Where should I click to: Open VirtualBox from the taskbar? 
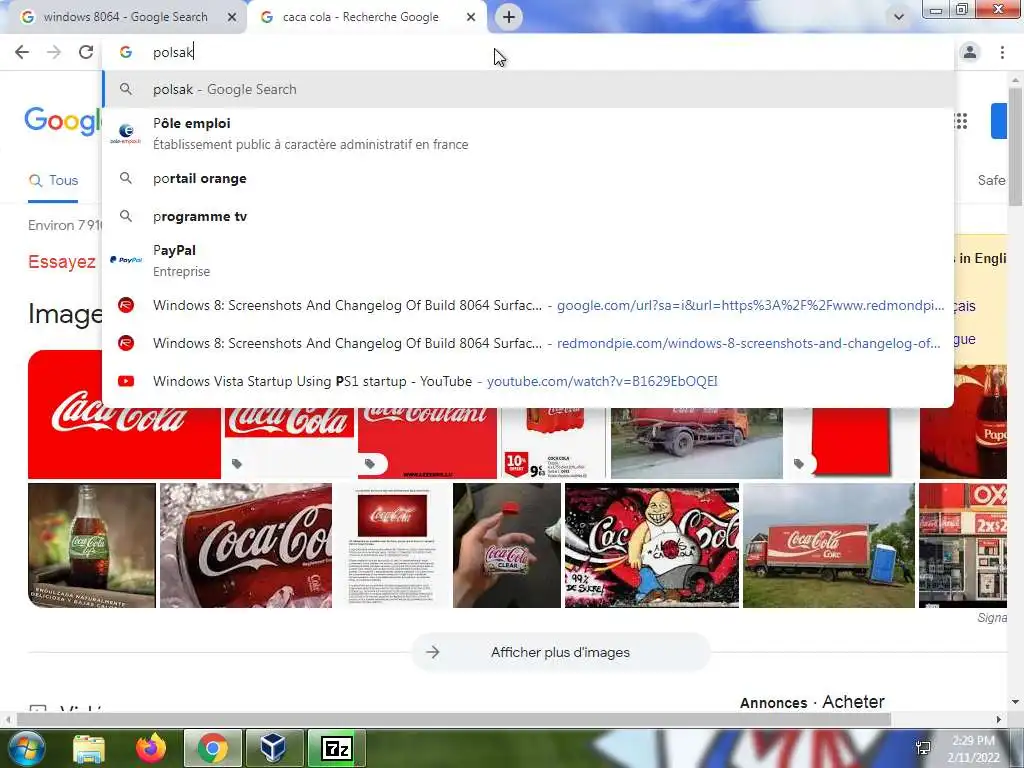pos(273,748)
